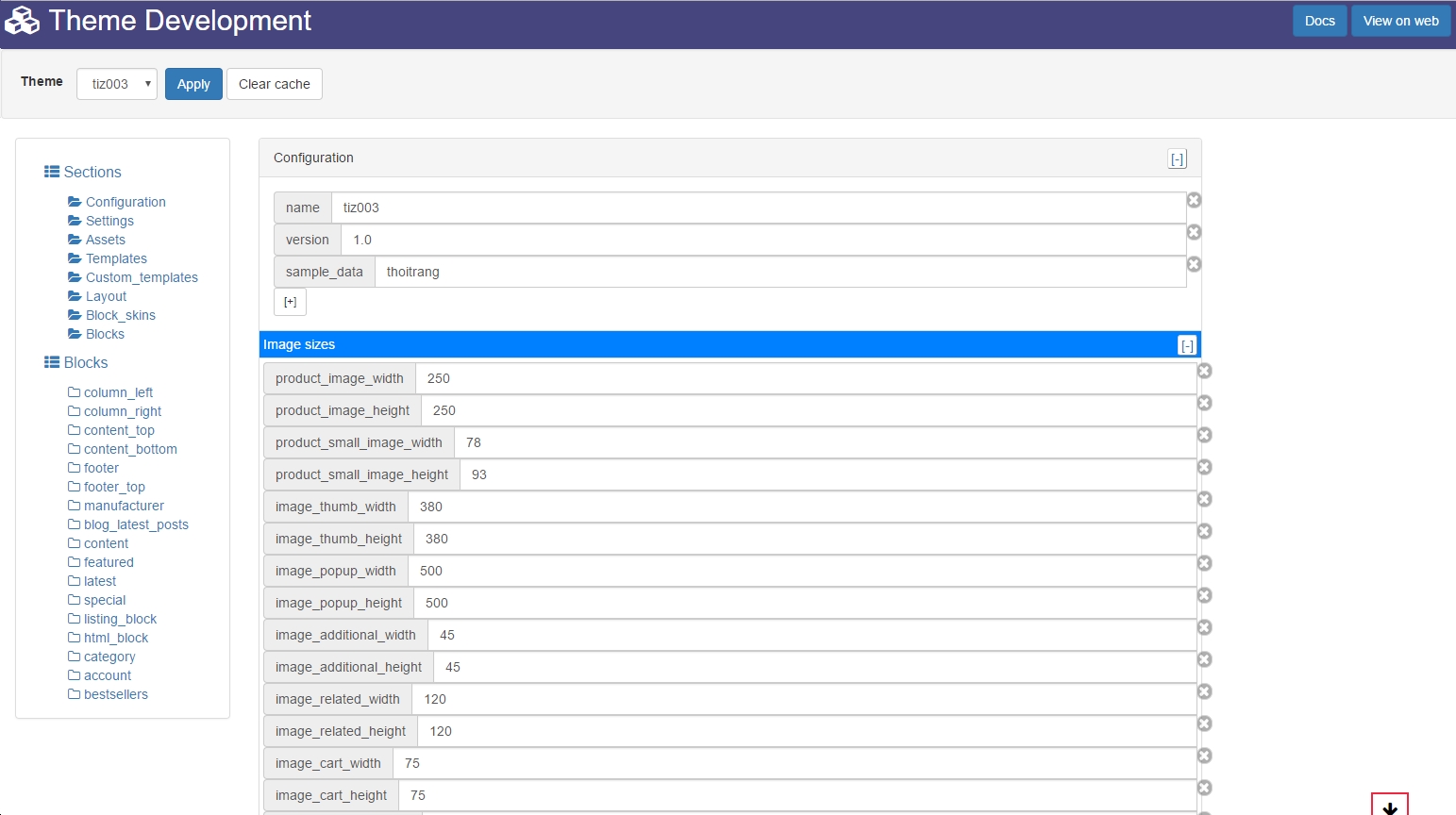Remove image_popup_height row via x icon
The height and width of the screenshot is (815, 1456).
[1204, 595]
